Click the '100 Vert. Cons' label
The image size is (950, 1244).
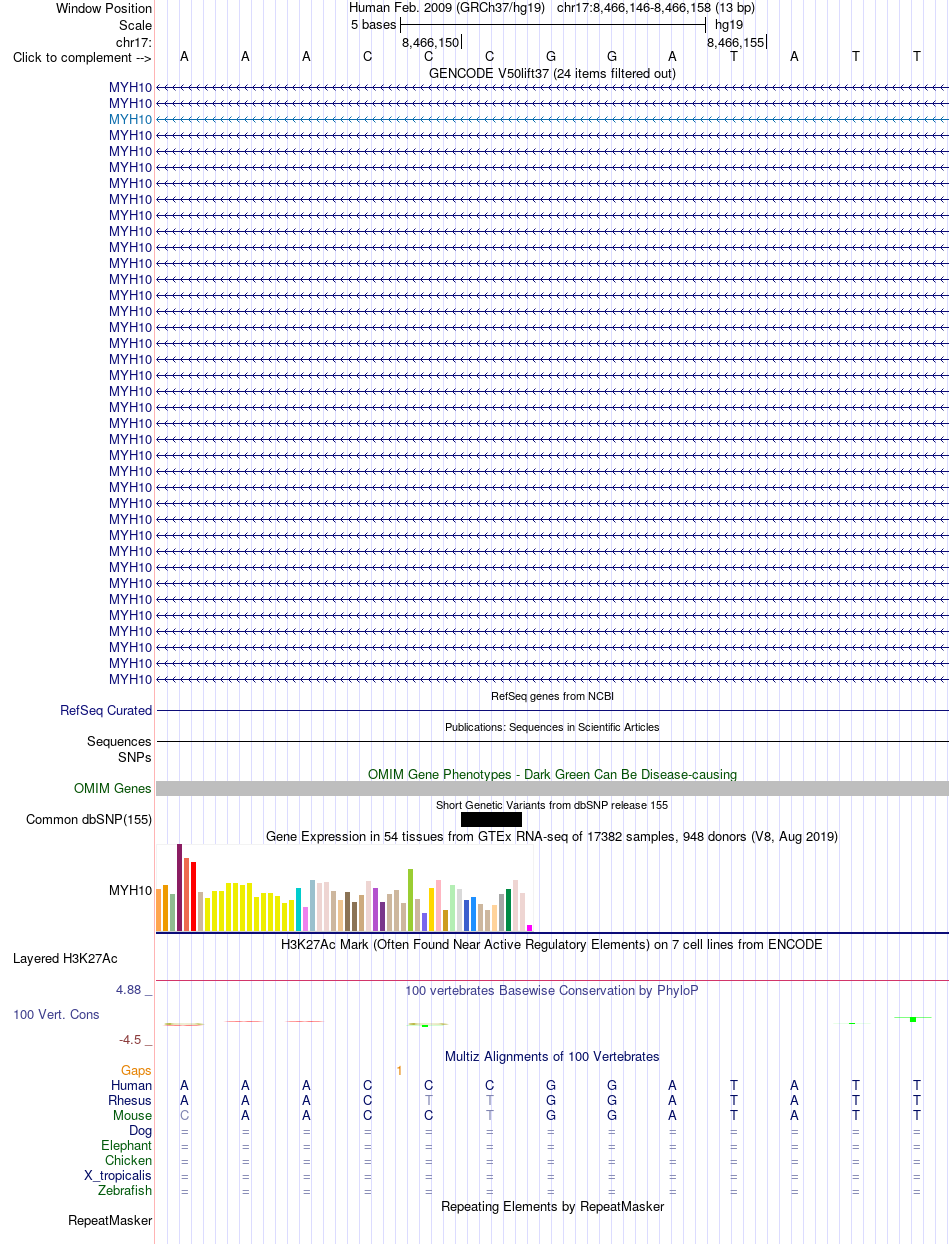tap(56, 1014)
